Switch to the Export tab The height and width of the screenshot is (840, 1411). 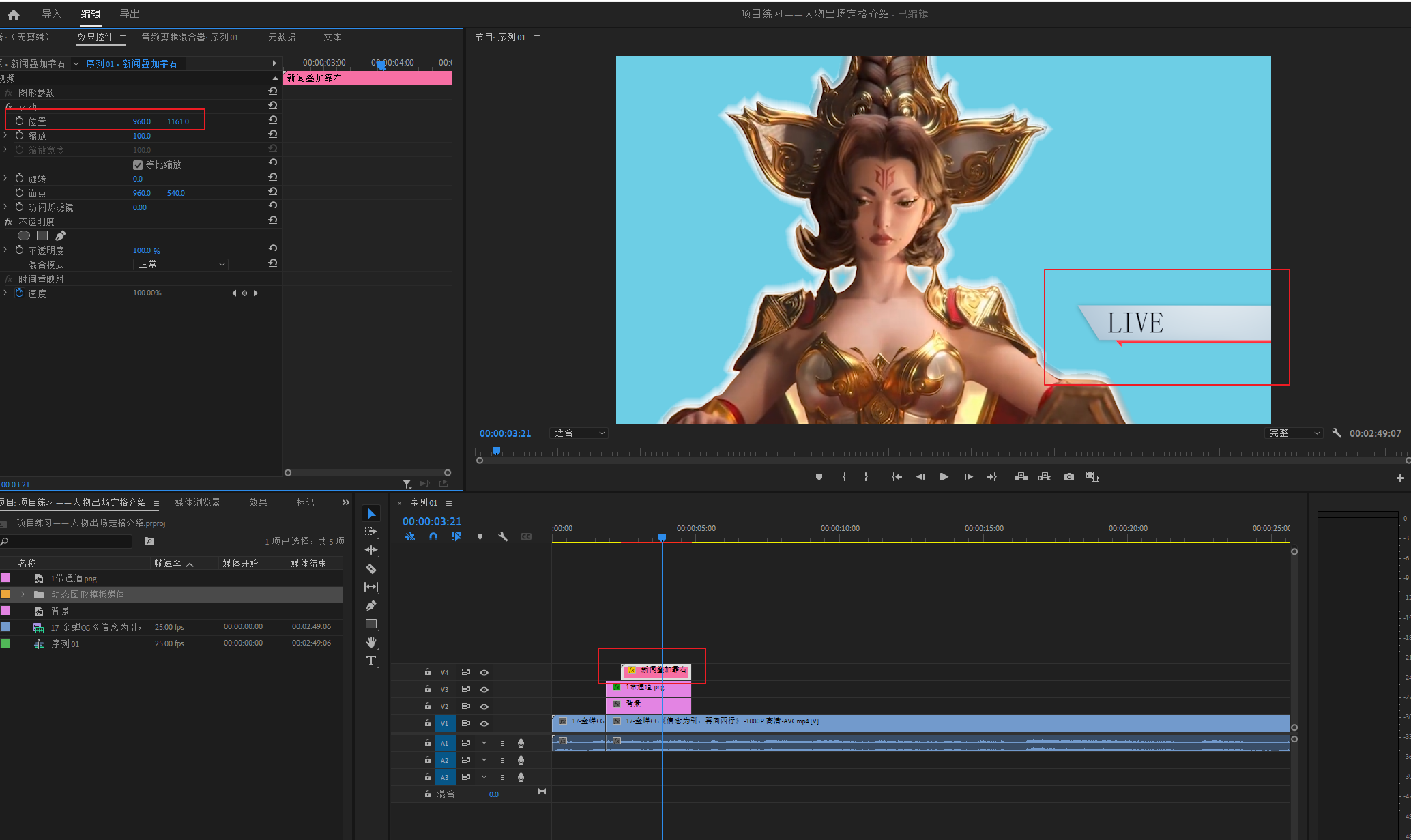tap(129, 14)
